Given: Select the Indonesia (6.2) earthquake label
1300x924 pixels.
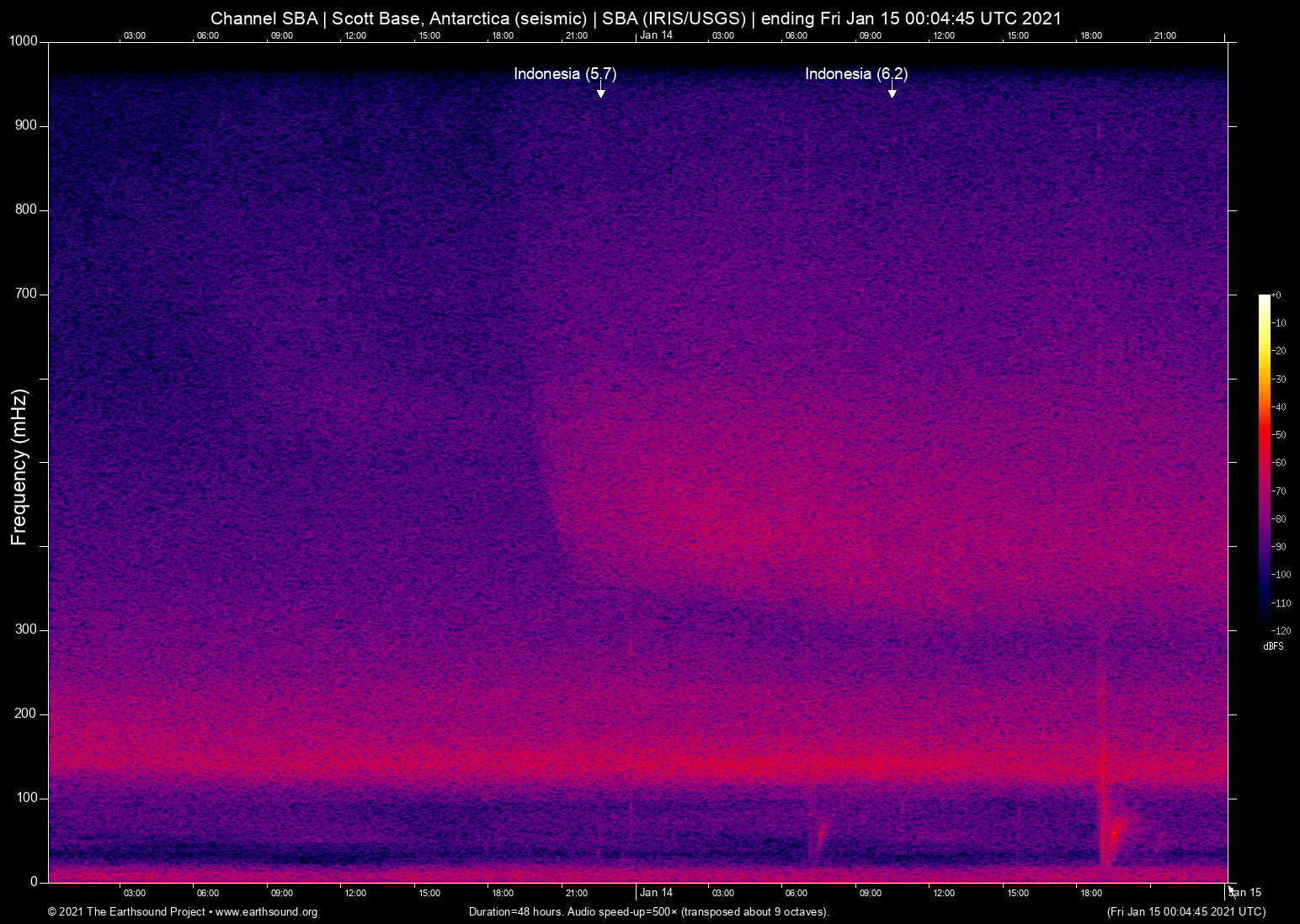Looking at the screenshot, I should point(855,74).
